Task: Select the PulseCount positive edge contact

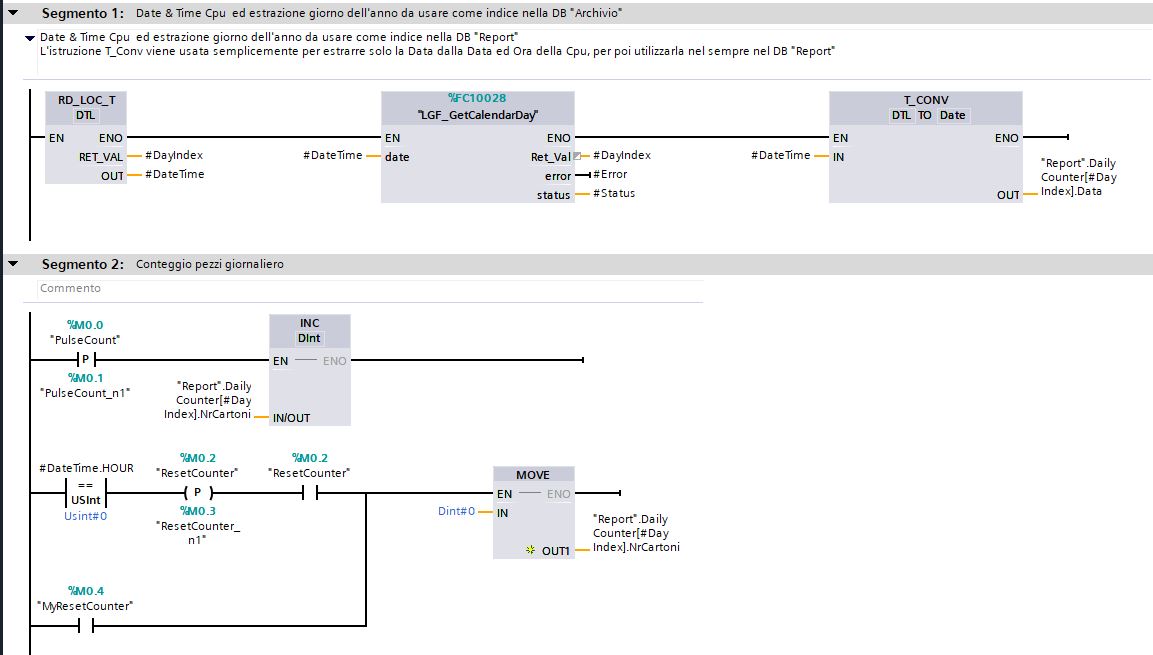Action: click(x=85, y=359)
